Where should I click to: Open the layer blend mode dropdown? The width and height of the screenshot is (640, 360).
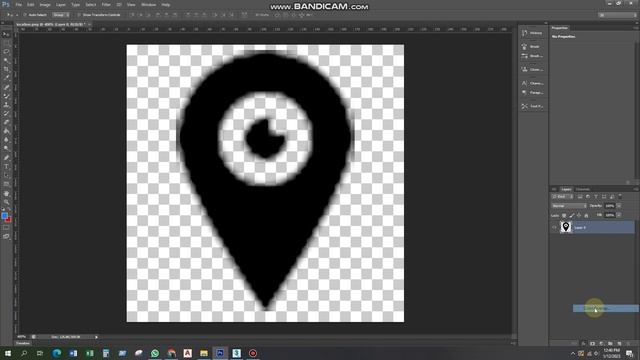coord(569,206)
